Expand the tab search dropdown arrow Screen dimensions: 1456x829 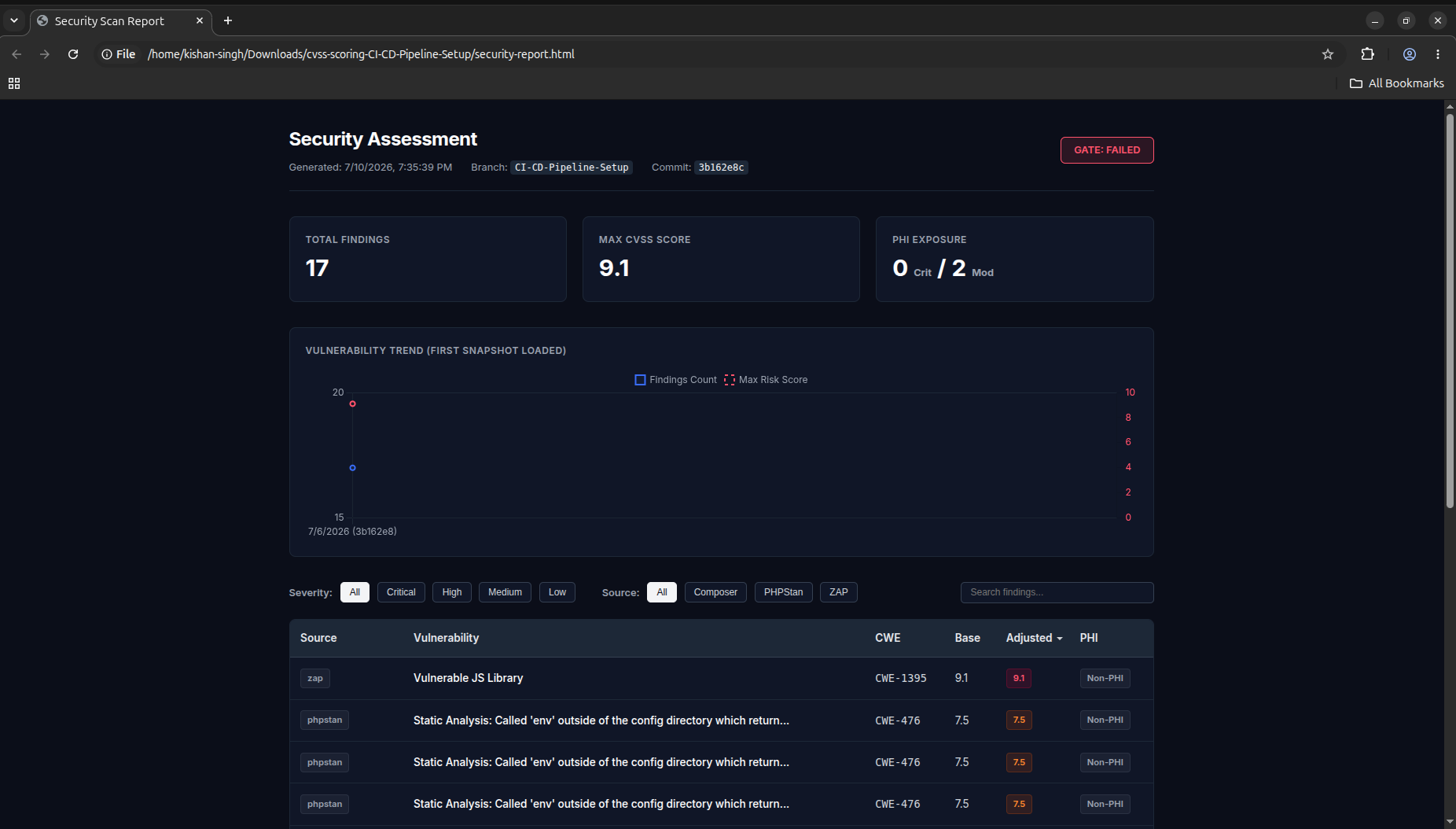pyautogui.click(x=14, y=20)
